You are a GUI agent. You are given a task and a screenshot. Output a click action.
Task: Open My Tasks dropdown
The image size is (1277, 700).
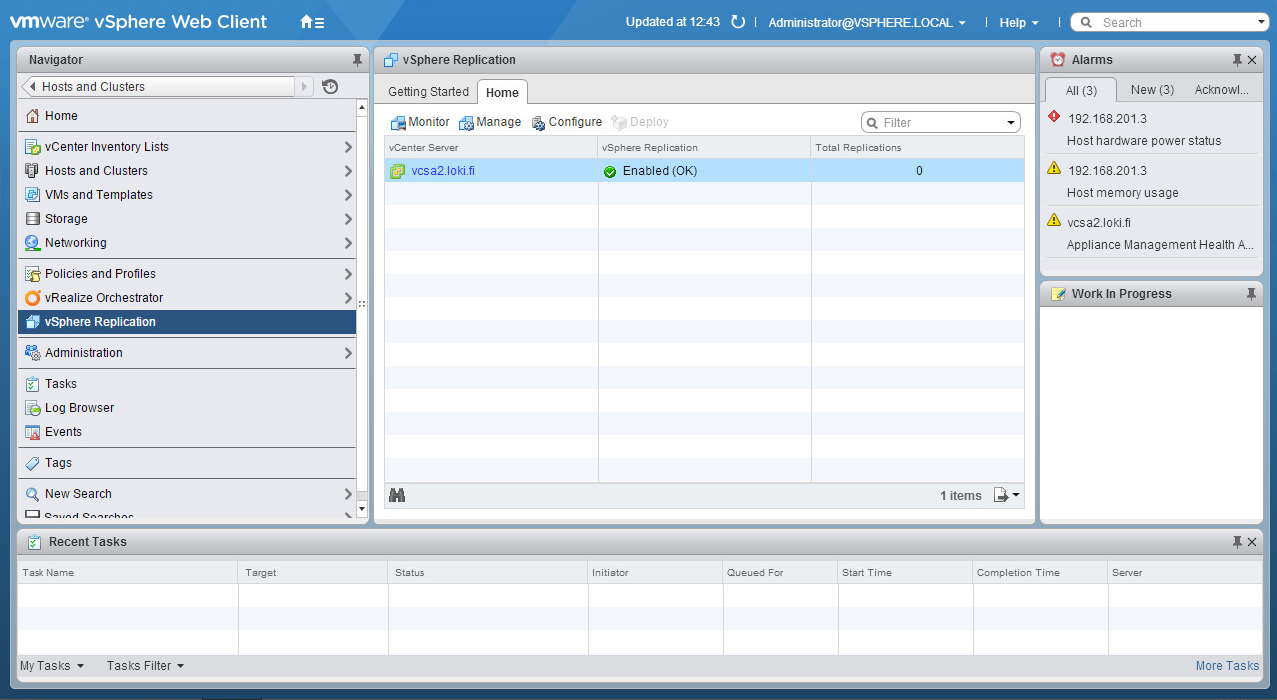coord(52,666)
